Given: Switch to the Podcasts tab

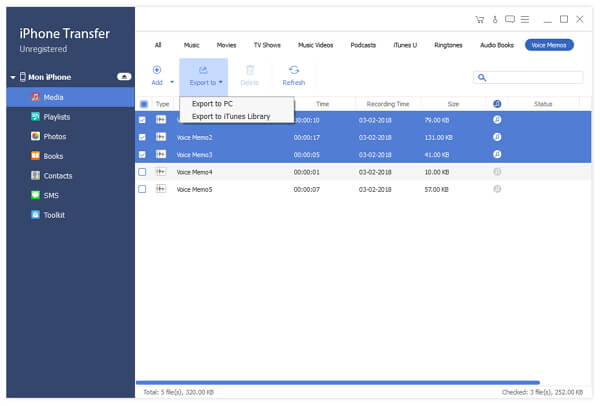Looking at the screenshot, I should point(363,45).
